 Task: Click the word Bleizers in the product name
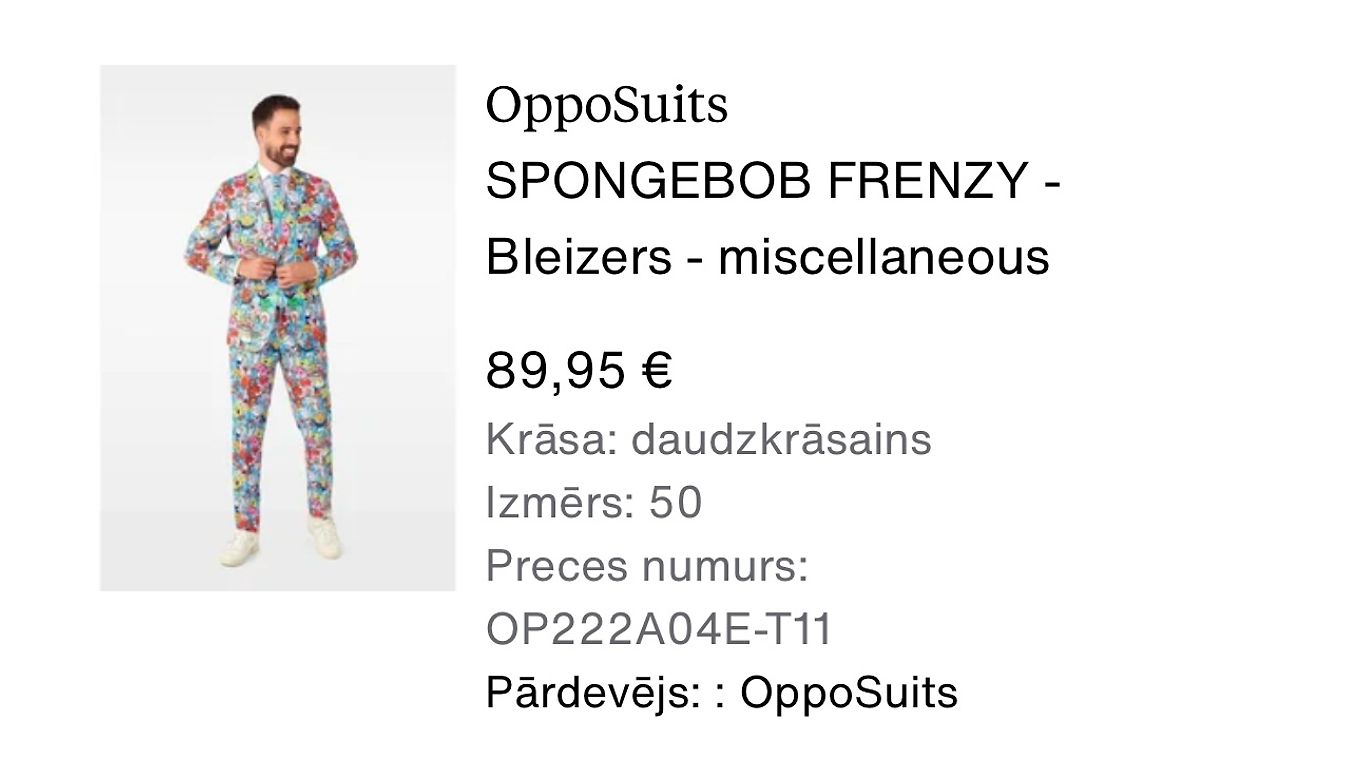click(x=578, y=257)
